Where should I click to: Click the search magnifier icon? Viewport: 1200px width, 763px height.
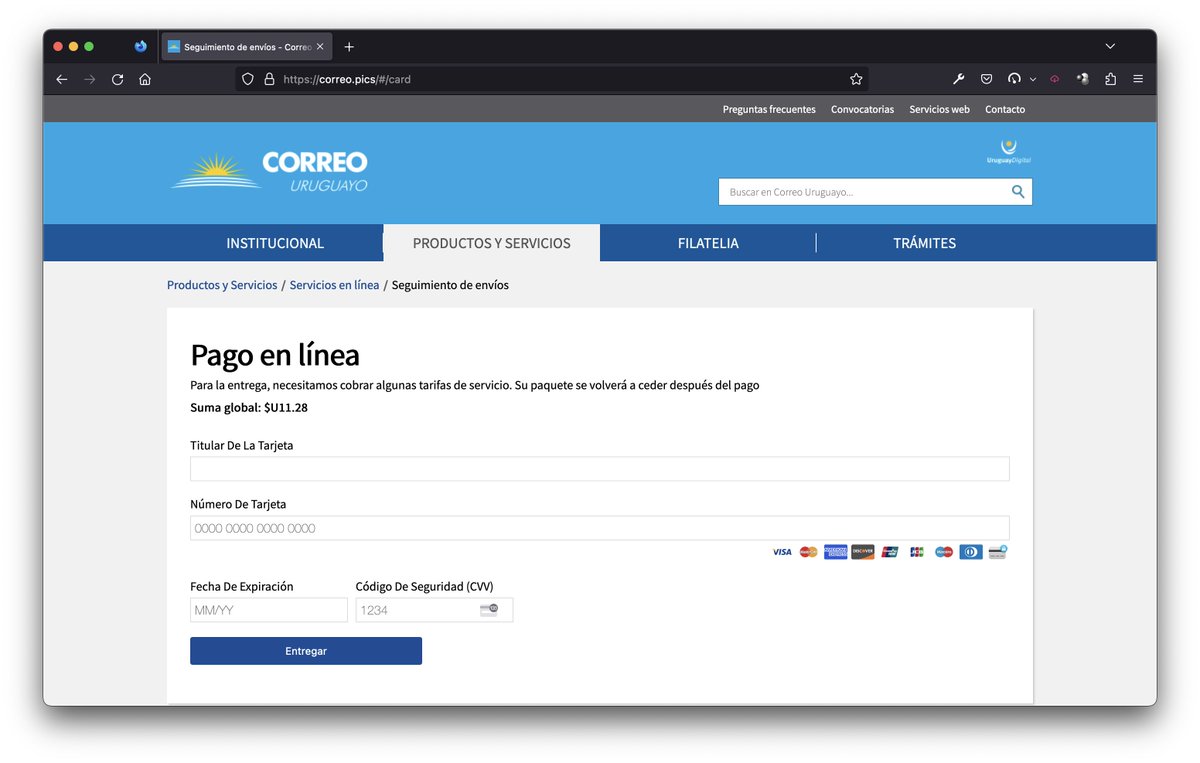pyautogui.click(x=1018, y=192)
